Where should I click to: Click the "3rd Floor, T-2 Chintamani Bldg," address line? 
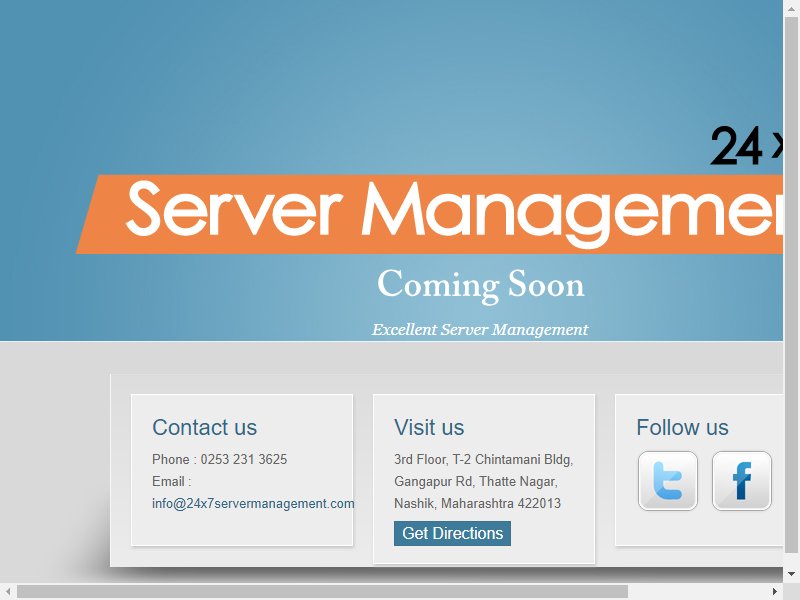pos(484,460)
